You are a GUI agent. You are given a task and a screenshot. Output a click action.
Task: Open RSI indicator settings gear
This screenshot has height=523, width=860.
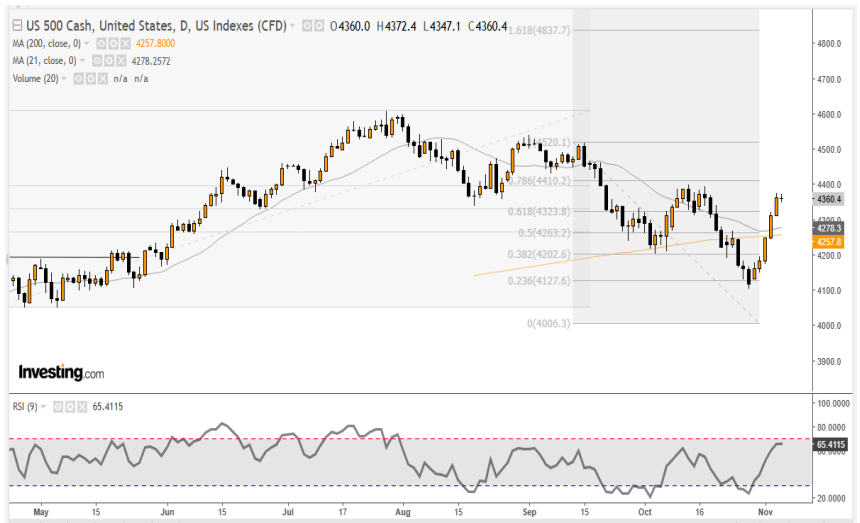click(70, 407)
